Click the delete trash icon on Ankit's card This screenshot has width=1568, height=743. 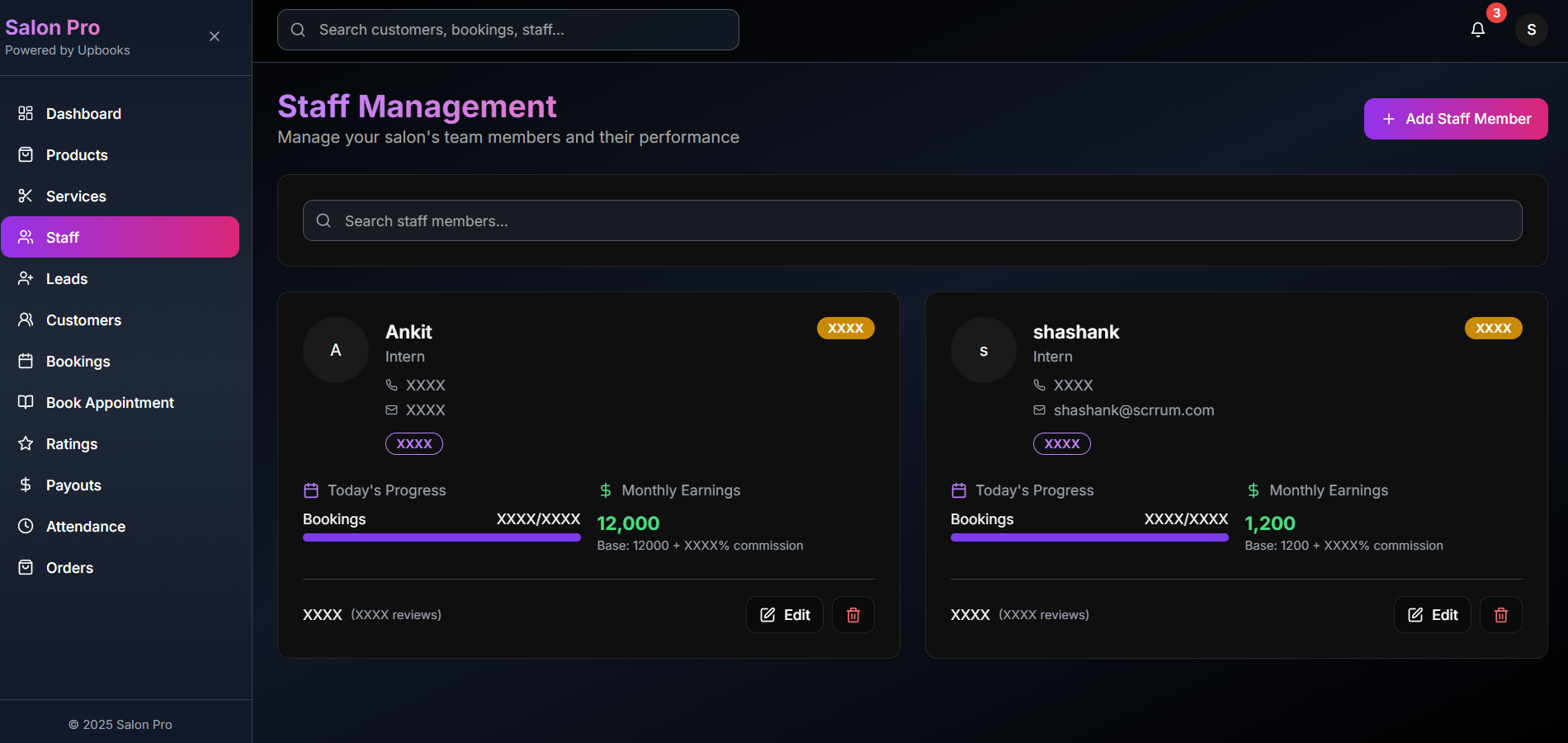pyautogui.click(x=853, y=614)
